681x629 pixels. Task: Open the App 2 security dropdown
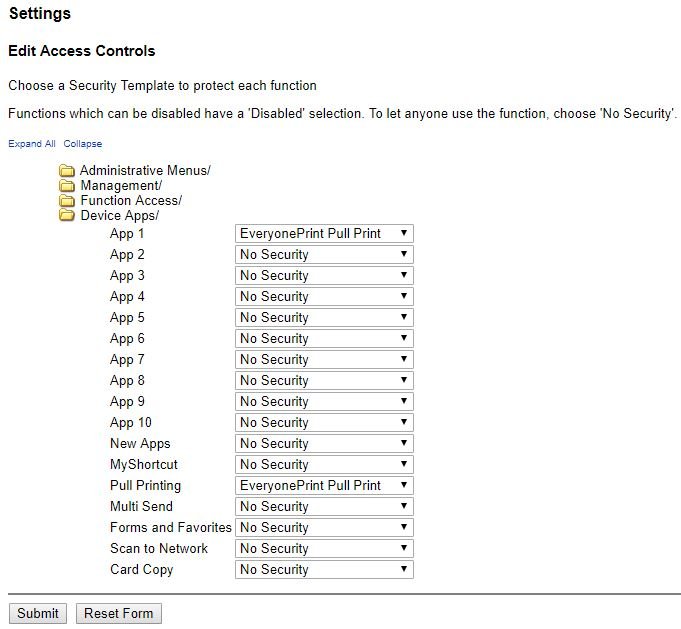point(324,255)
